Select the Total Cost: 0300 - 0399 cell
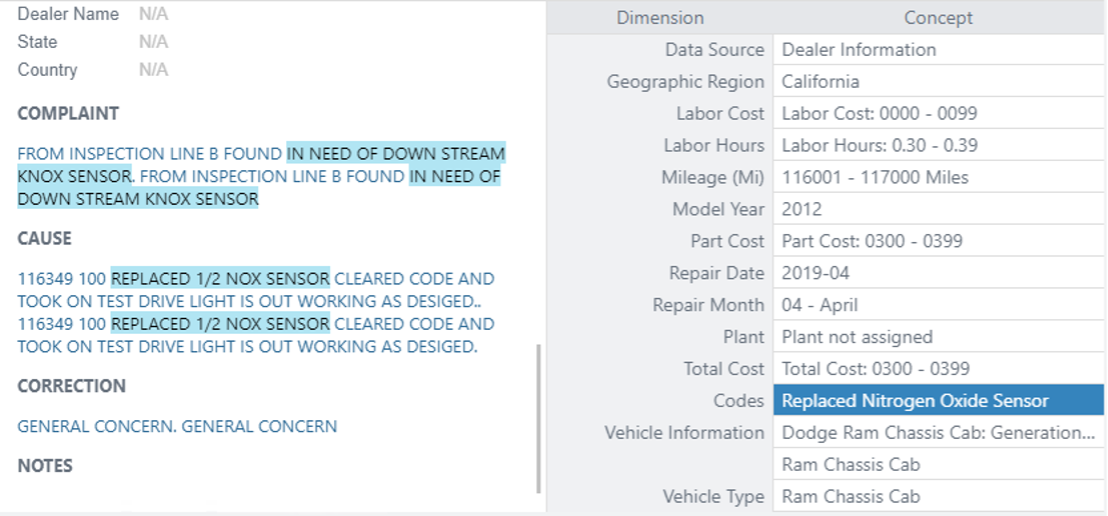 point(938,369)
